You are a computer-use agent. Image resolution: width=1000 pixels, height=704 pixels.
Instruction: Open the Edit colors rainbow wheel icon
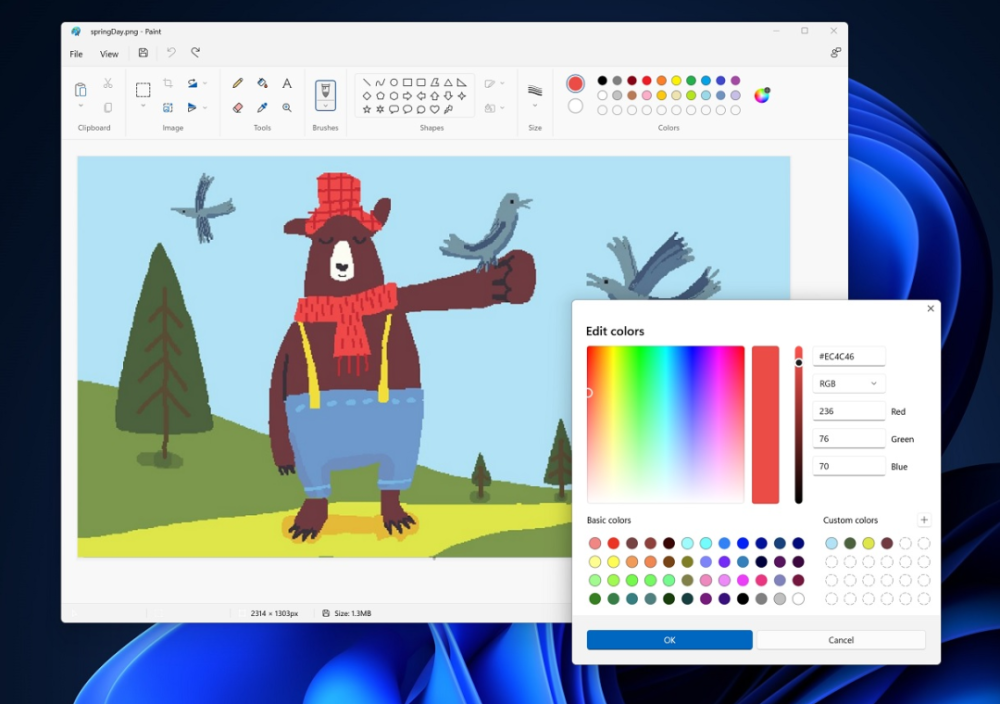(762, 95)
